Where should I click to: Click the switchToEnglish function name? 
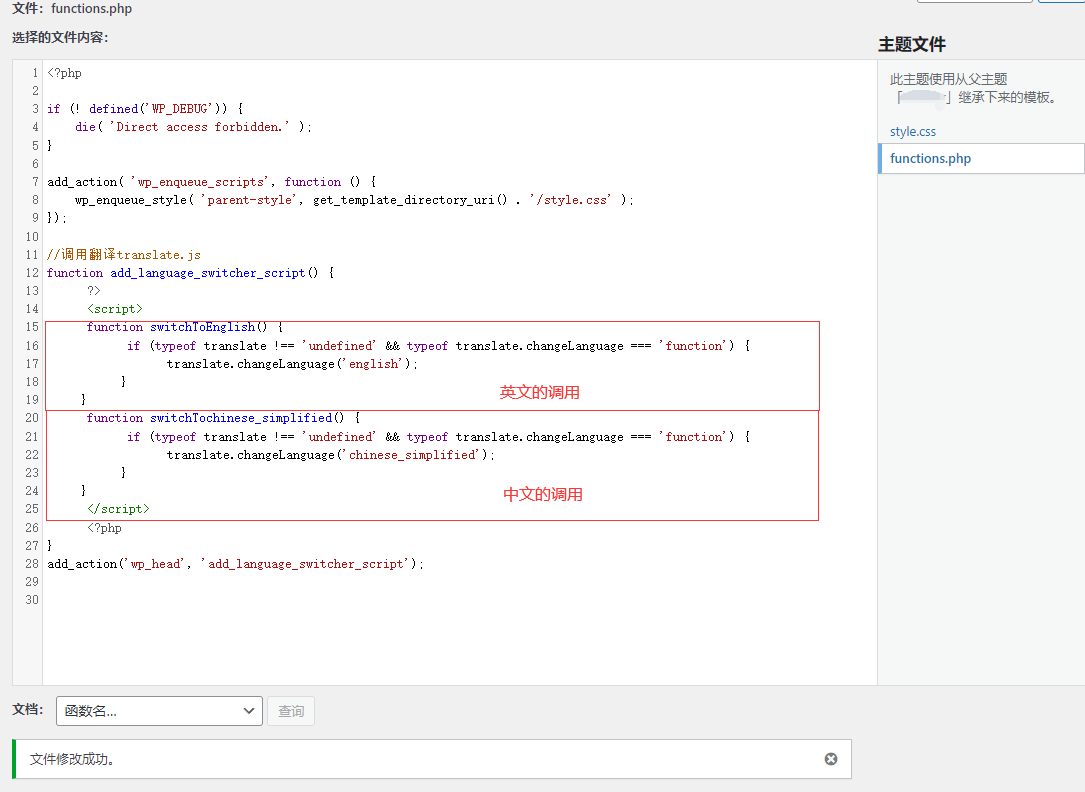[x=203, y=327]
